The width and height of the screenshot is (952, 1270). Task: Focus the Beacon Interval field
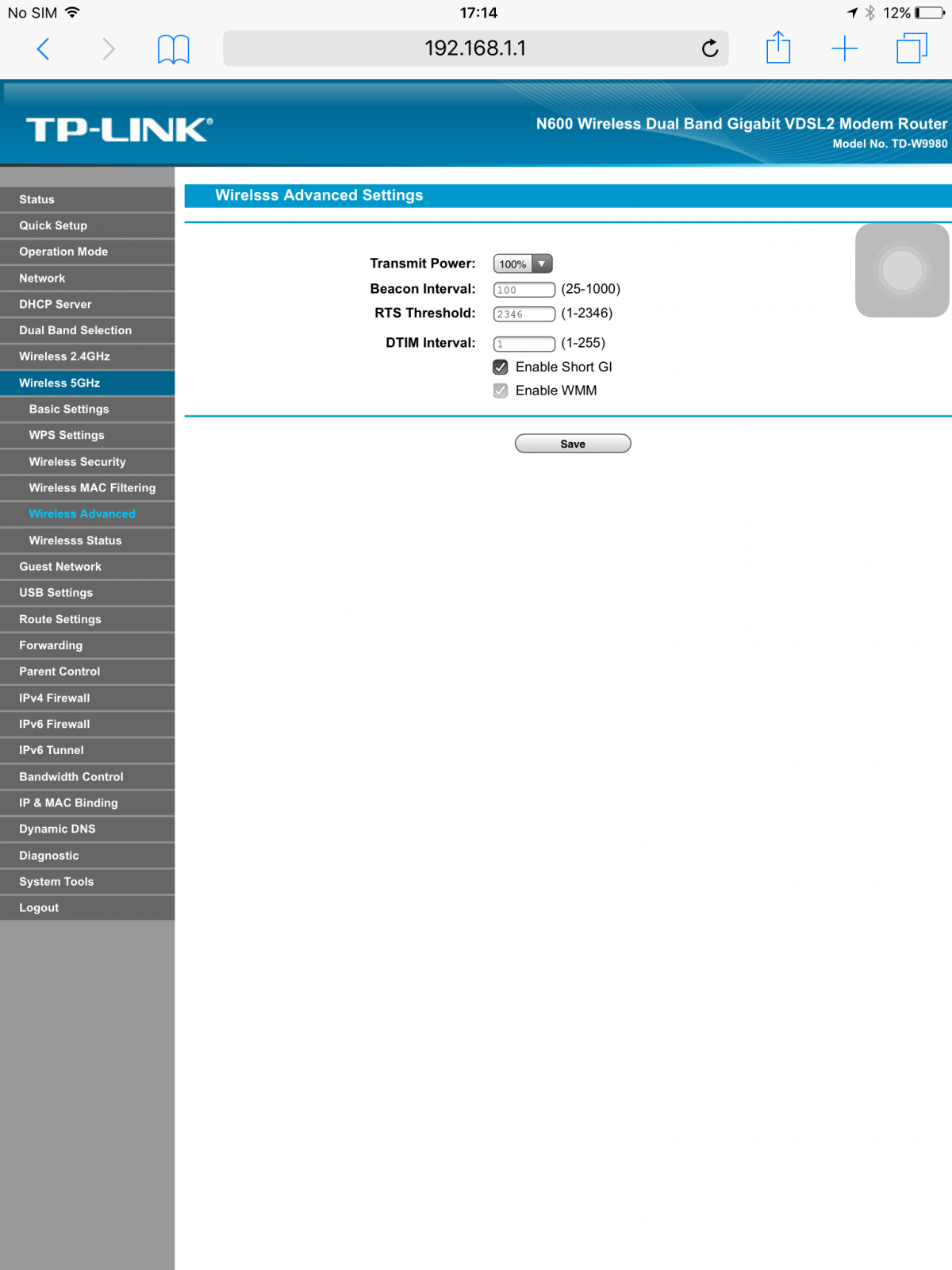click(x=524, y=290)
